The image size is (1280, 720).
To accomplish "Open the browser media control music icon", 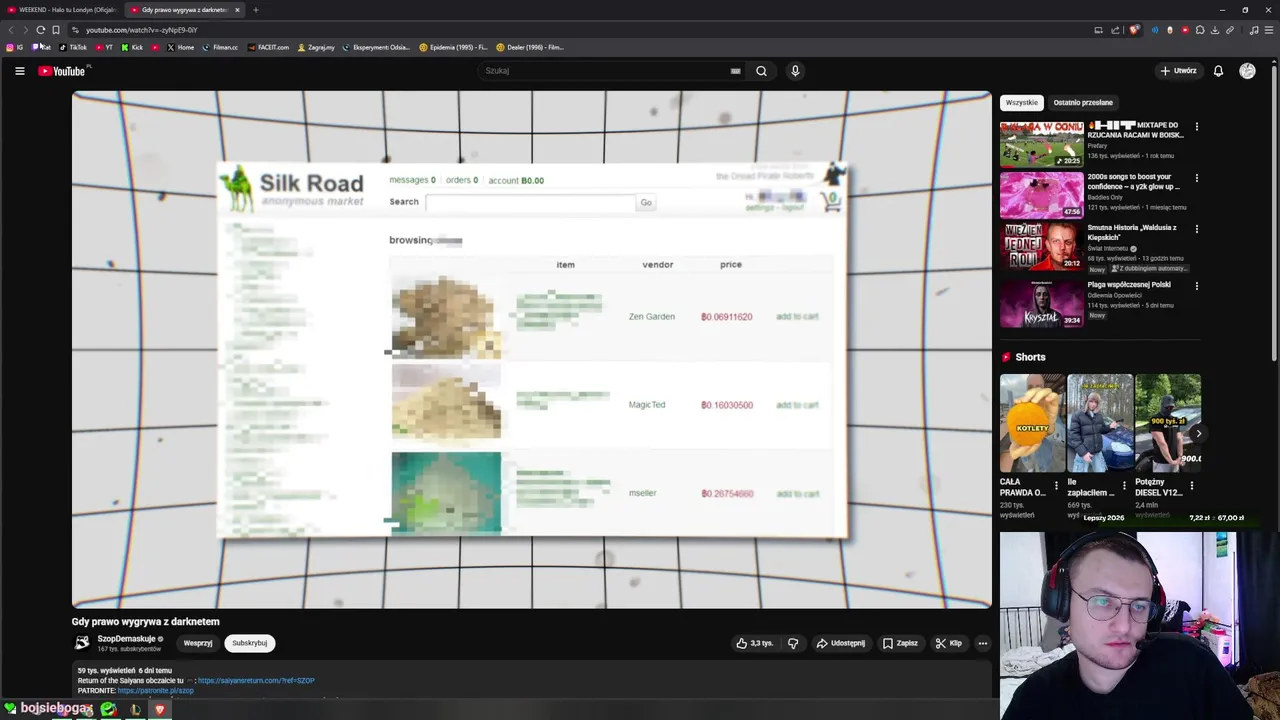I will pos(1254,30).
